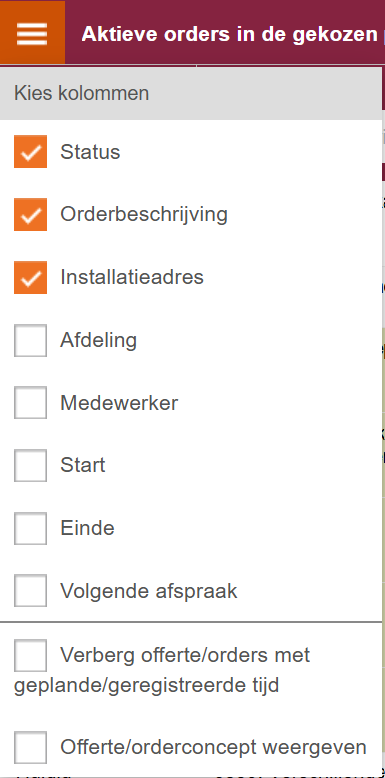Image resolution: width=385 pixels, height=778 pixels.
Task: Uncheck the Installatieadres column checkbox
Action: (x=30, y=277)
